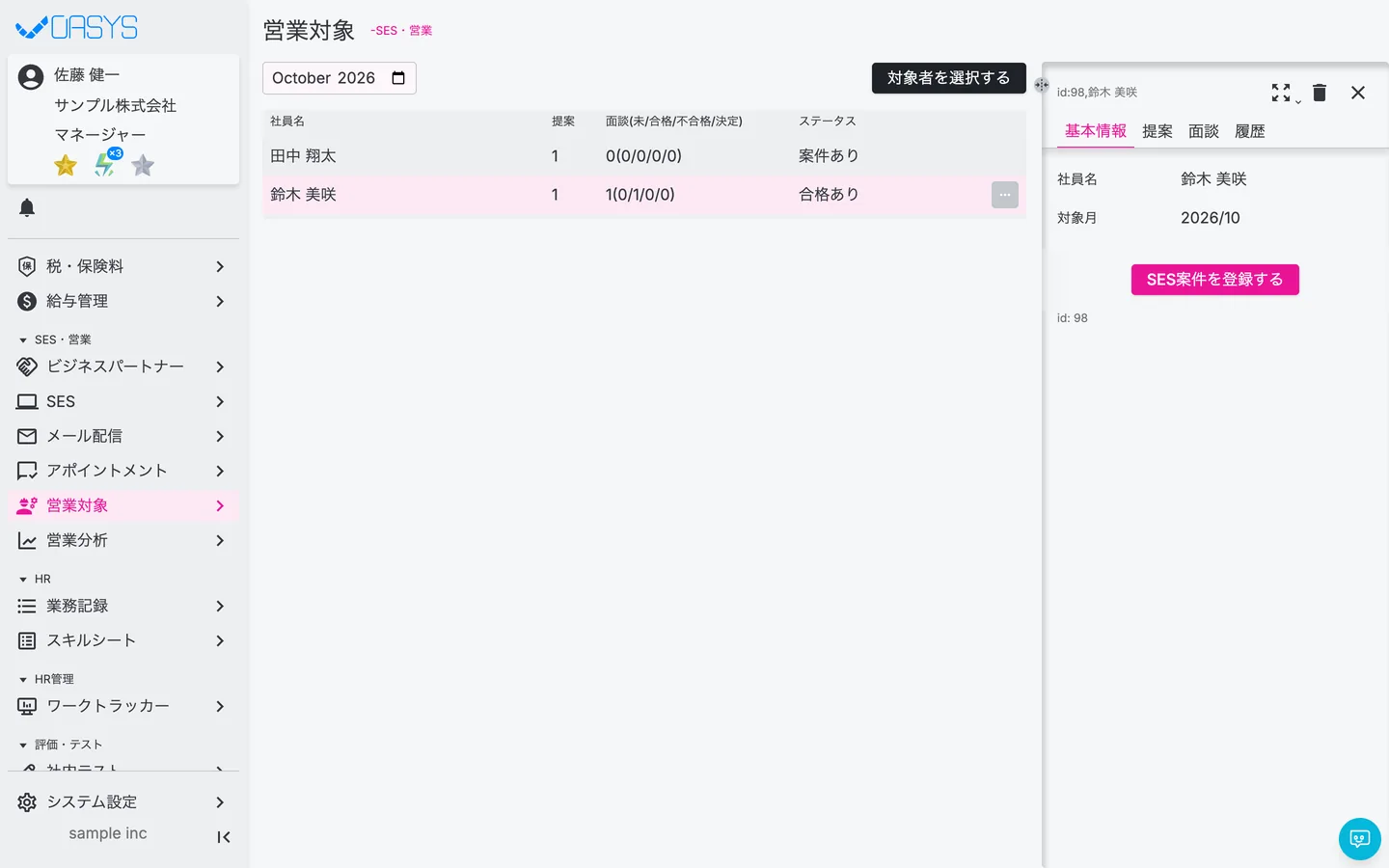The width and height of the screenshot is (1389, 868).
Task: Click the 業務記録 list icon
Action: click(x=27, y=606)
